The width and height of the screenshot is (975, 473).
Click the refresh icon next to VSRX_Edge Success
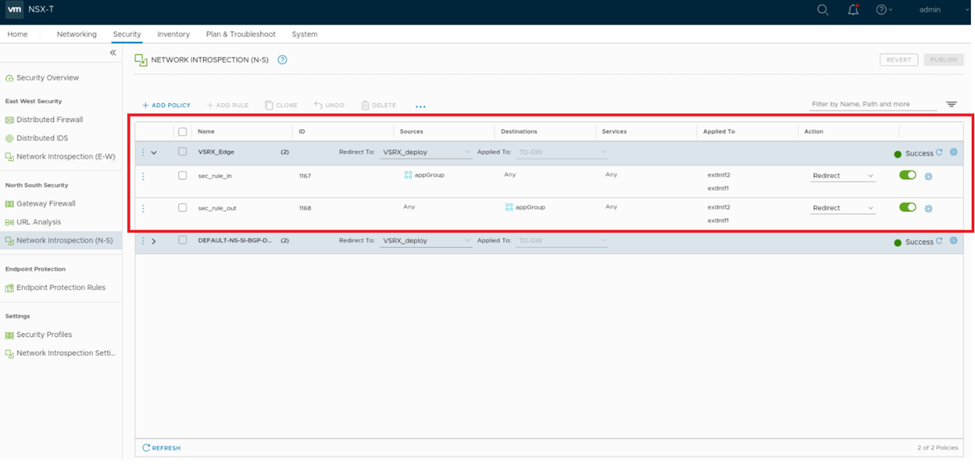pos(939,153)
